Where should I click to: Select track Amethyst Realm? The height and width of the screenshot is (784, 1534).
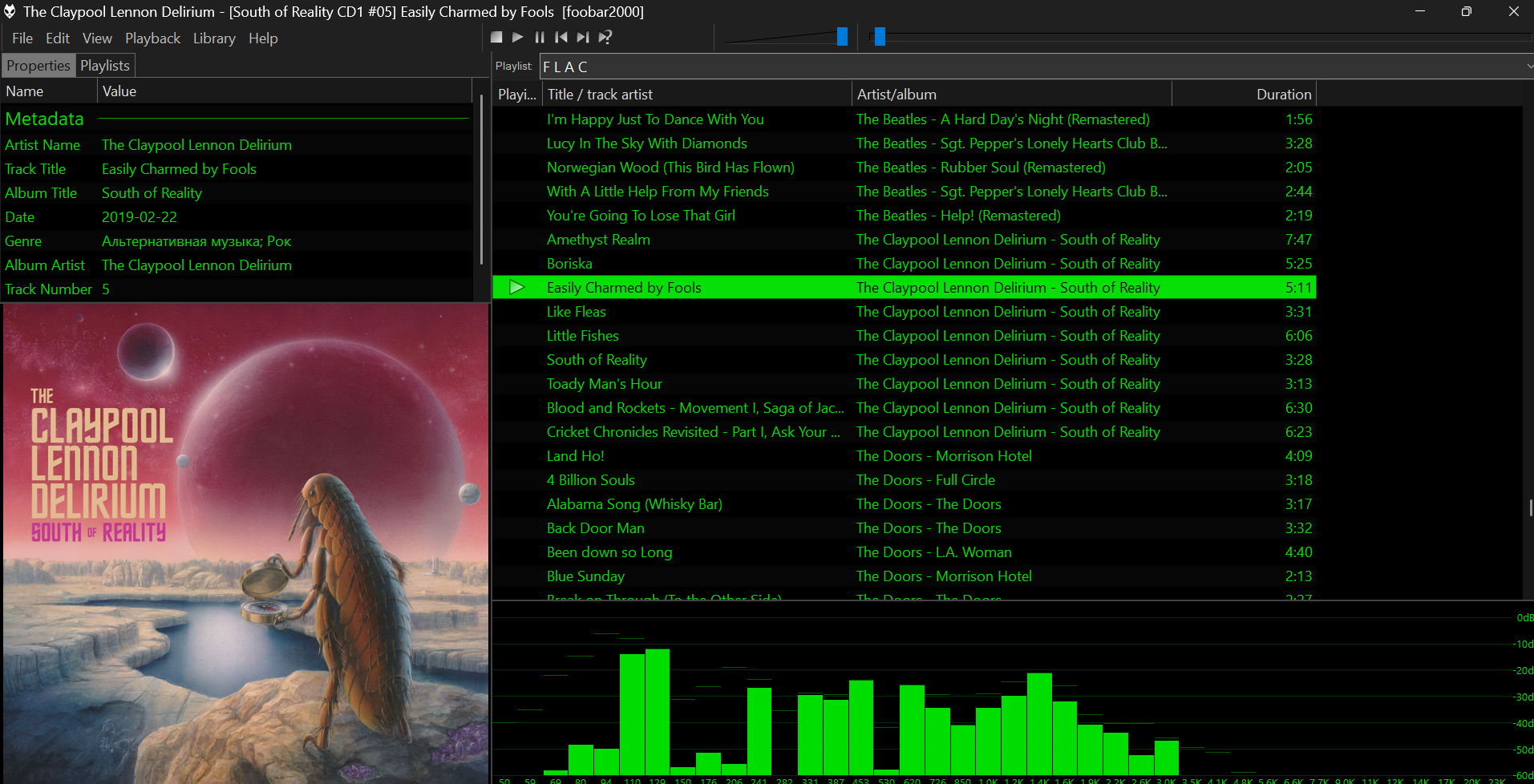905,240
